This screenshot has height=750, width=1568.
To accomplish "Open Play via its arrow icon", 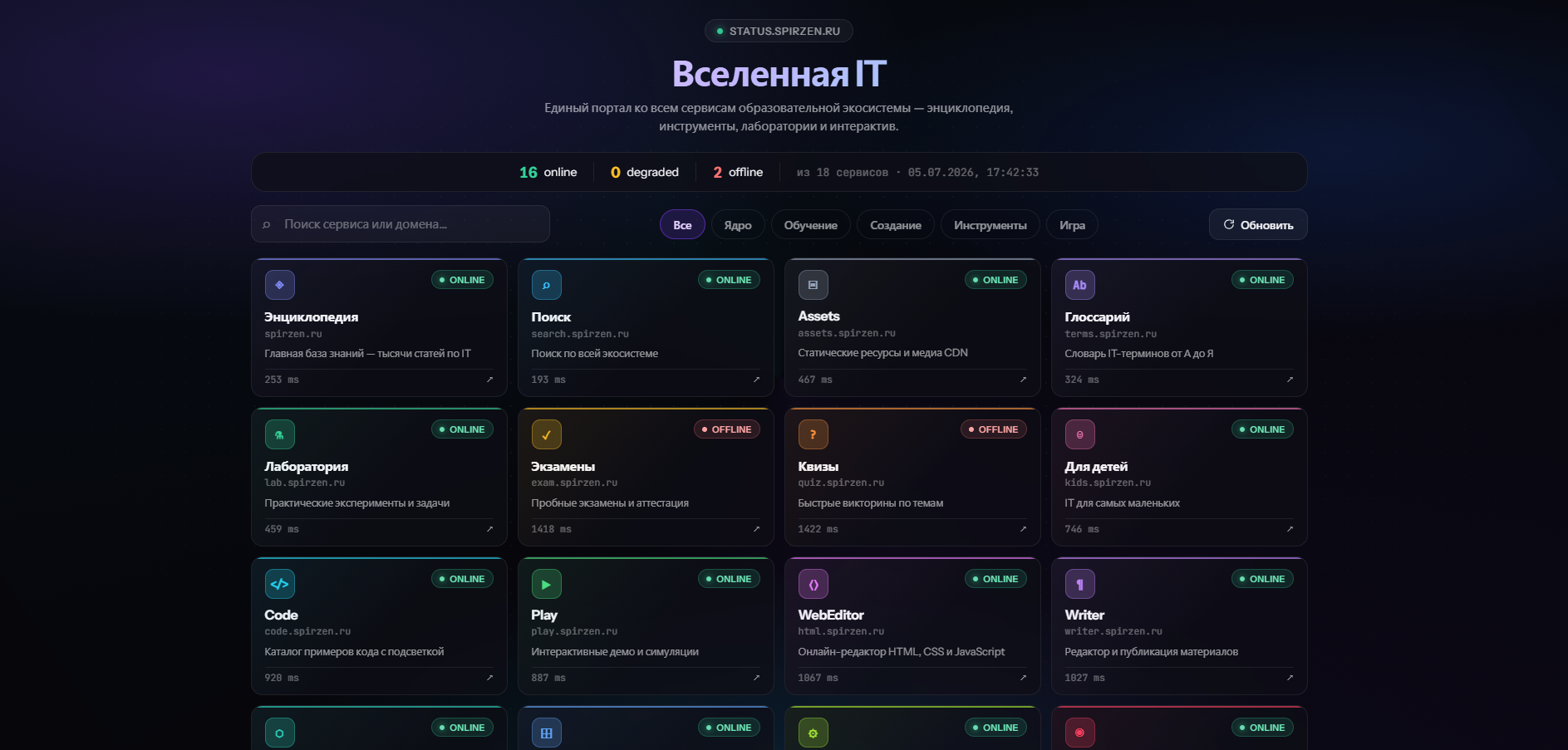I will (756, 678).
